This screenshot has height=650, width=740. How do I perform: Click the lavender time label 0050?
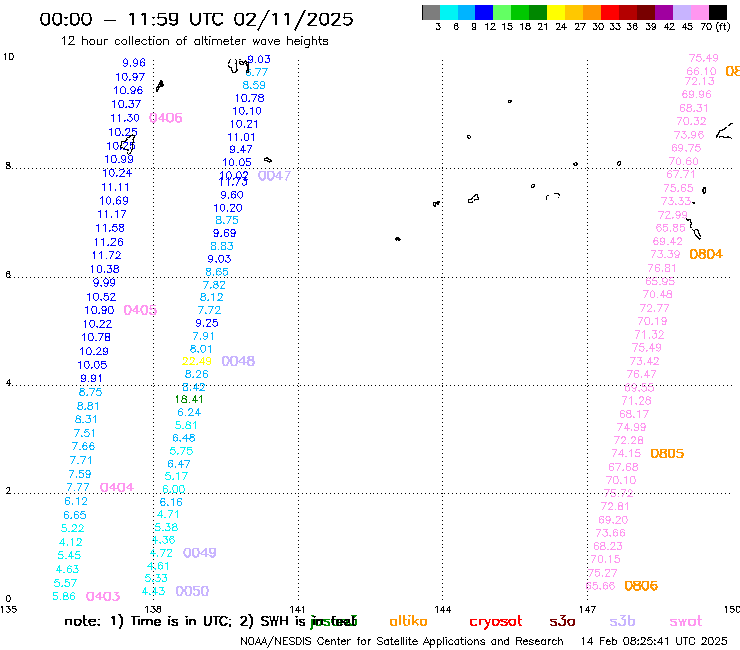tap(192, 591)
